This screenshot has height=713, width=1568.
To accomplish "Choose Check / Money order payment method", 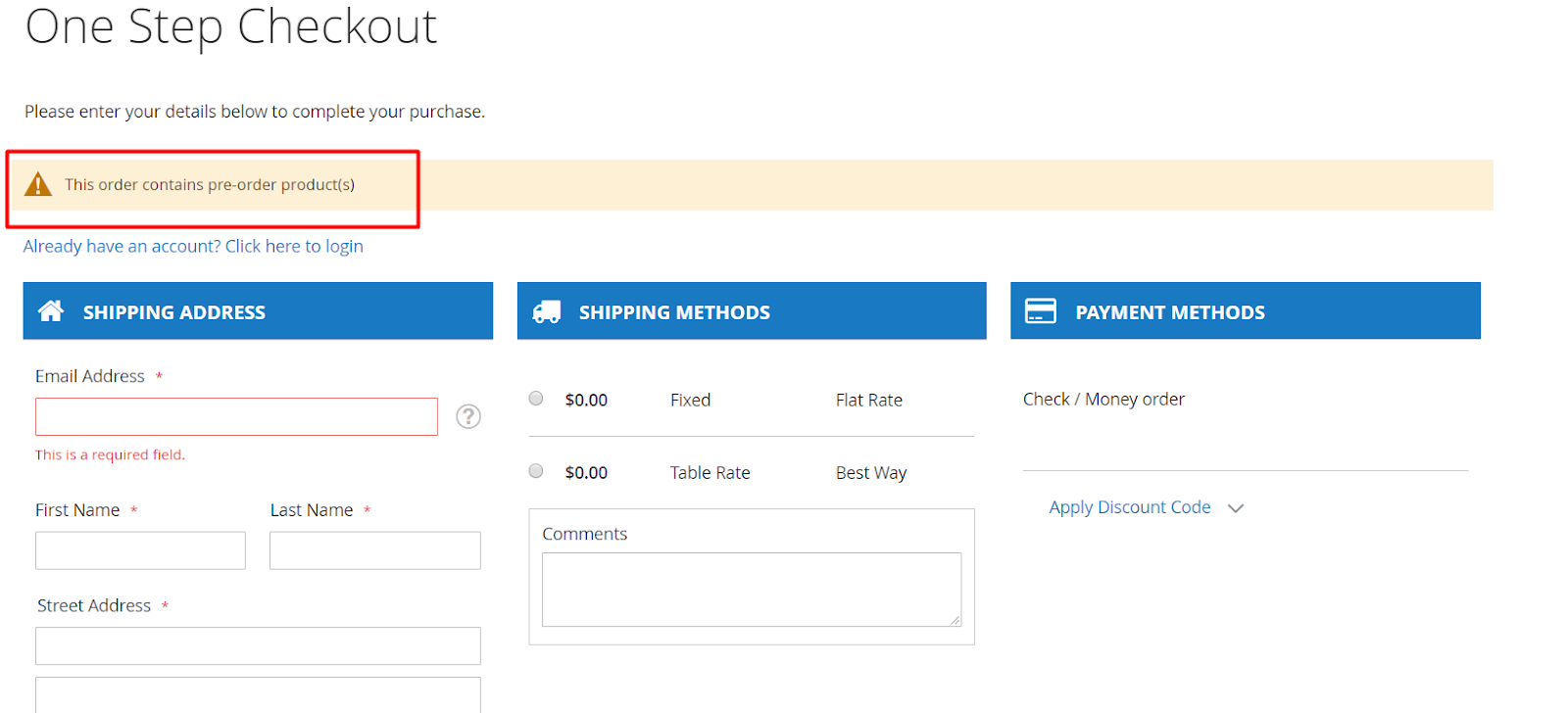I will click(1103, 400).
